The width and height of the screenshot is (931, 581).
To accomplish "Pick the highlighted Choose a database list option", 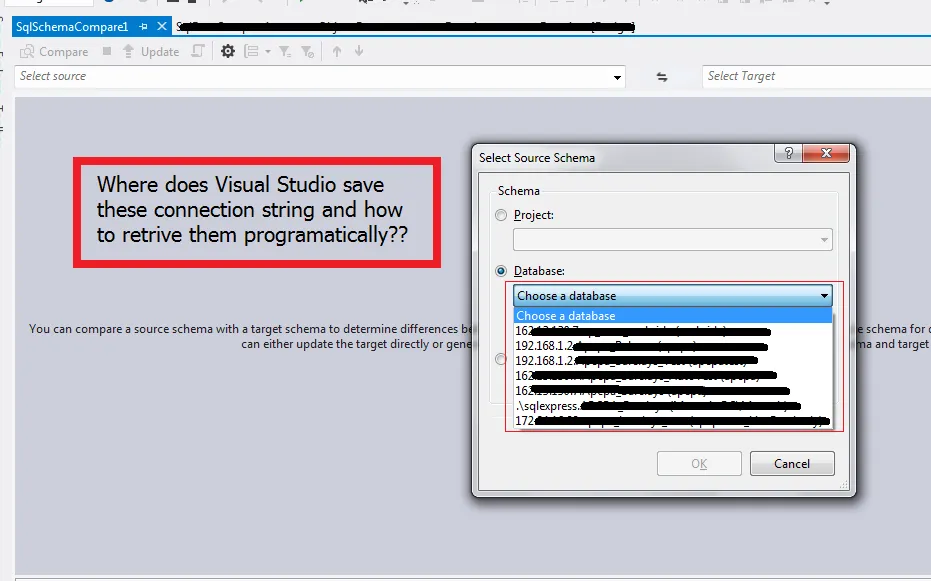I will click(x=673, y=316).
